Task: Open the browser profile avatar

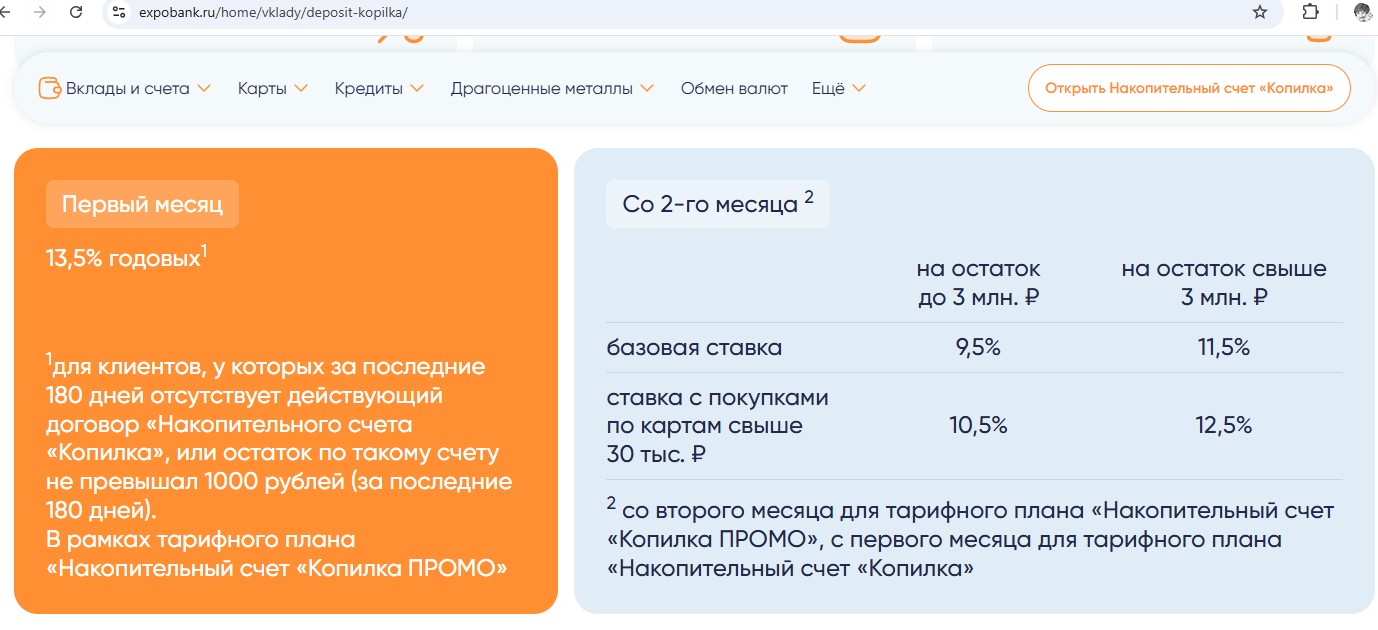Action: (x=1362, y=12)
